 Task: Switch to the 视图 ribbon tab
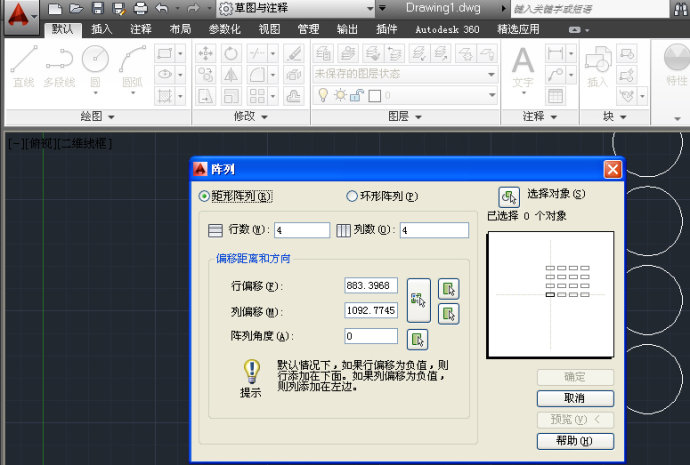tap(269, 29)
